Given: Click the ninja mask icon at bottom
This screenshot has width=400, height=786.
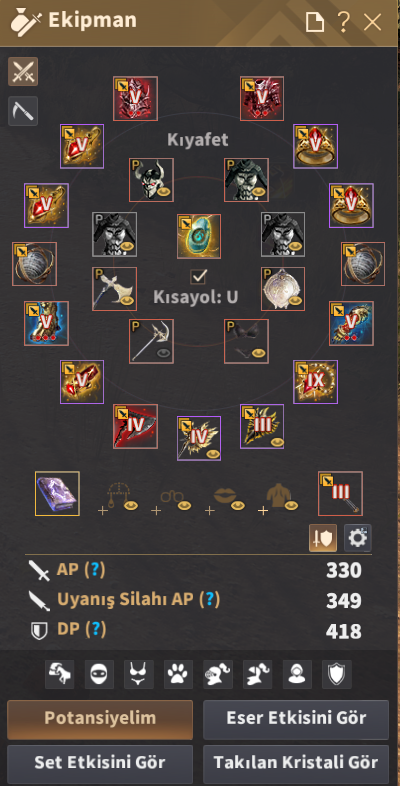Looking at the screenshot, I should 99,674.
